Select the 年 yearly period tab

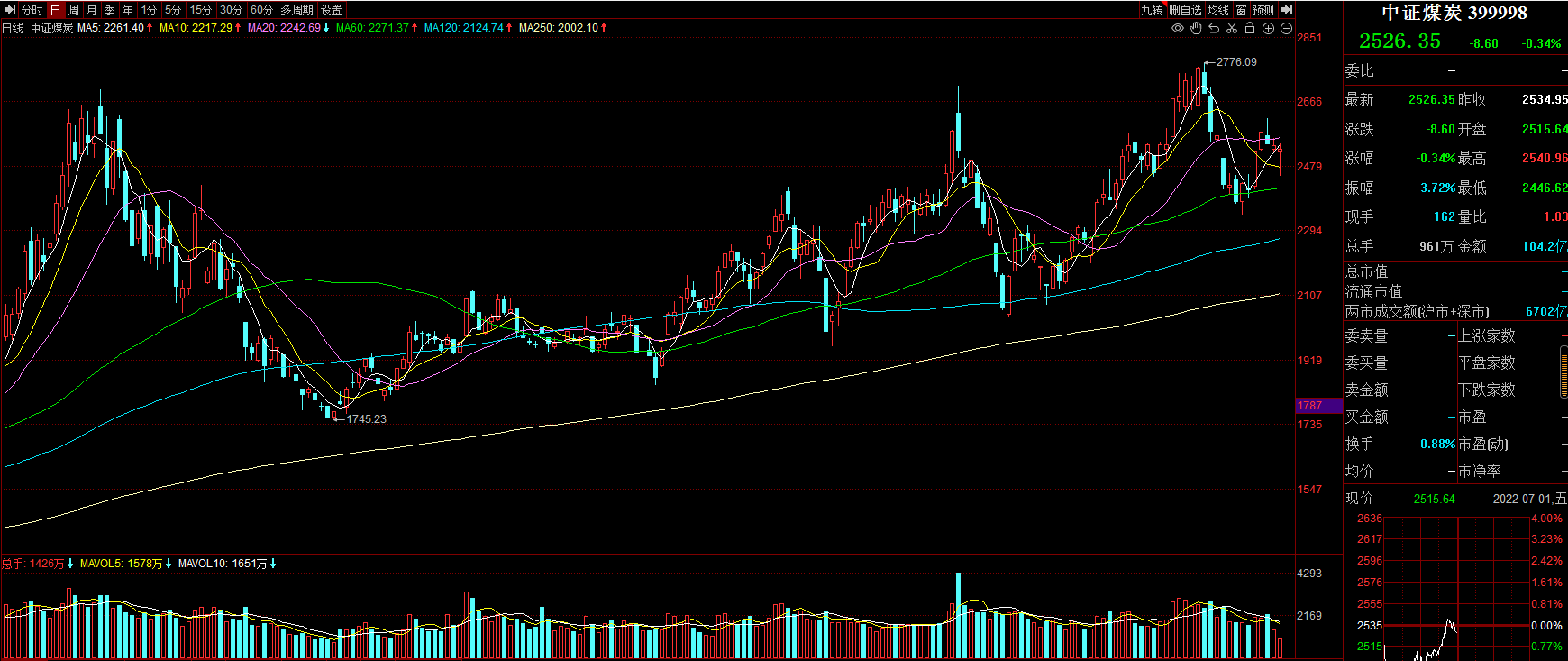(128, 10)
